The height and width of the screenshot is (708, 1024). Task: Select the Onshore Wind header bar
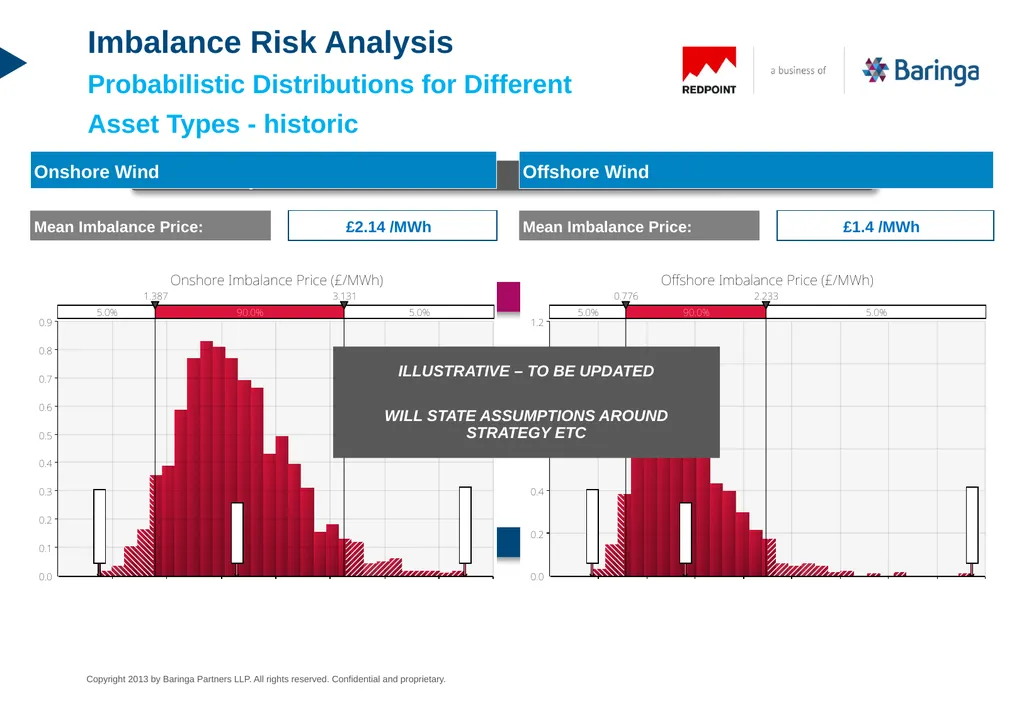click(x=263, y=170)
